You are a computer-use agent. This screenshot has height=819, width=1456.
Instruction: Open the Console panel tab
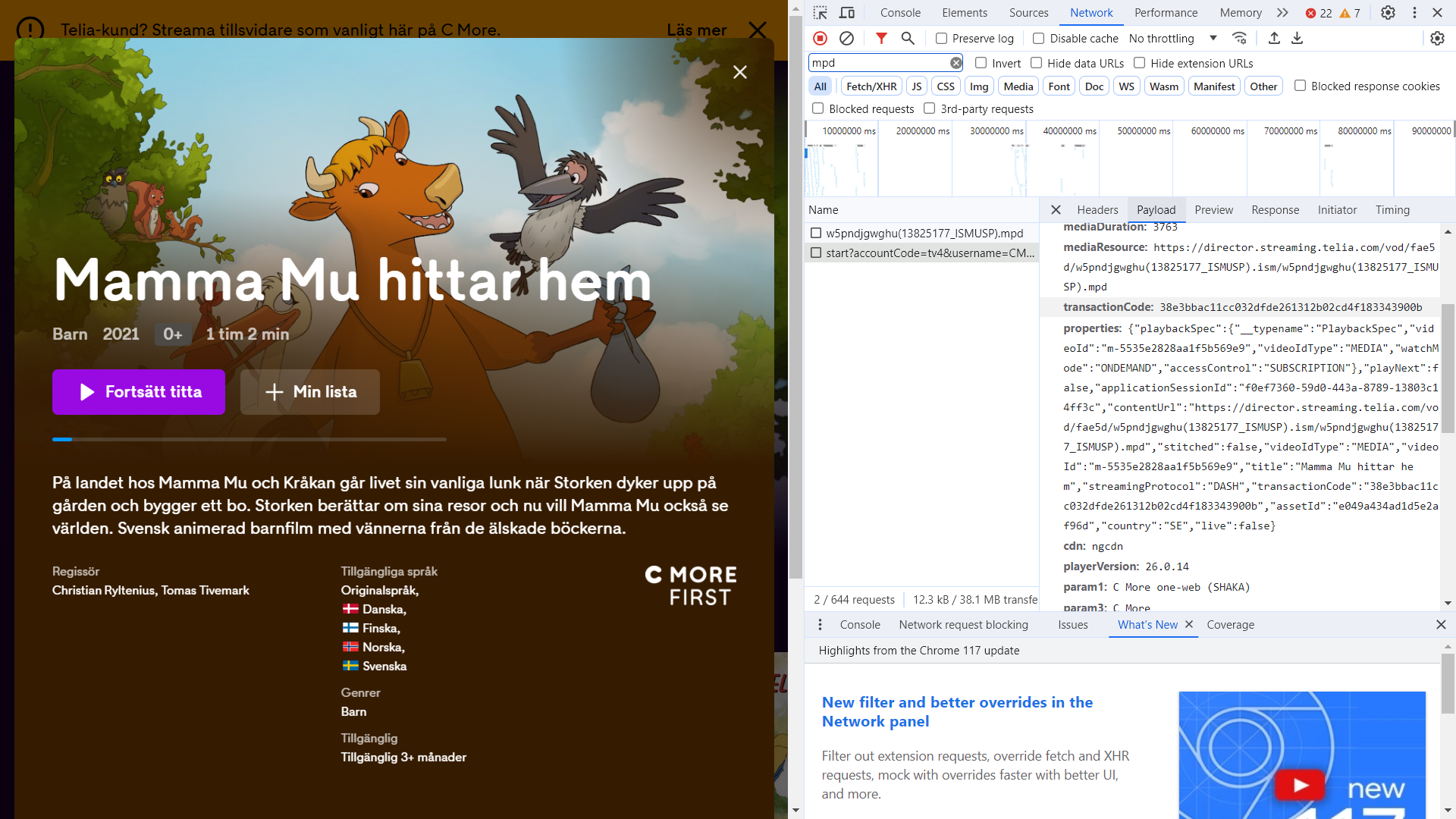[900, 13]
